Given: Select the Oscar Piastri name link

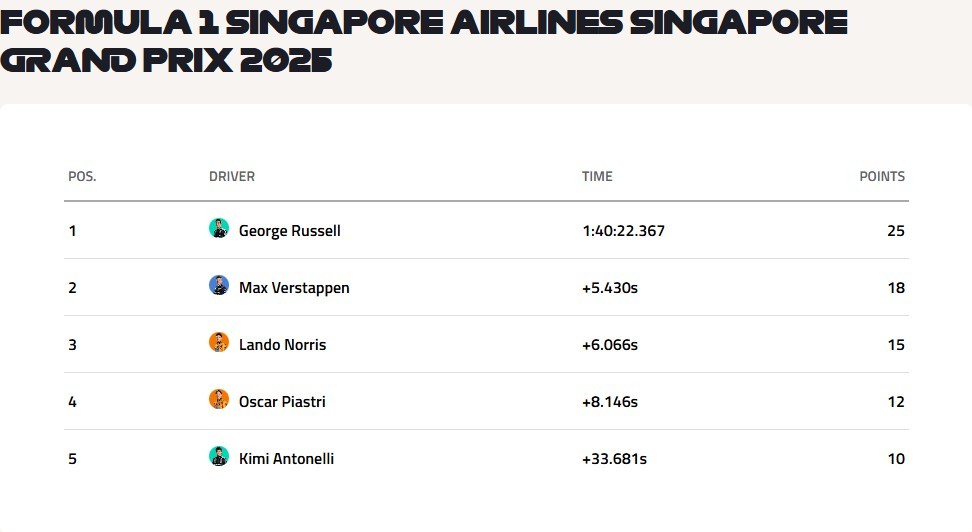Looking at the screenshot, I should (282, 402).
